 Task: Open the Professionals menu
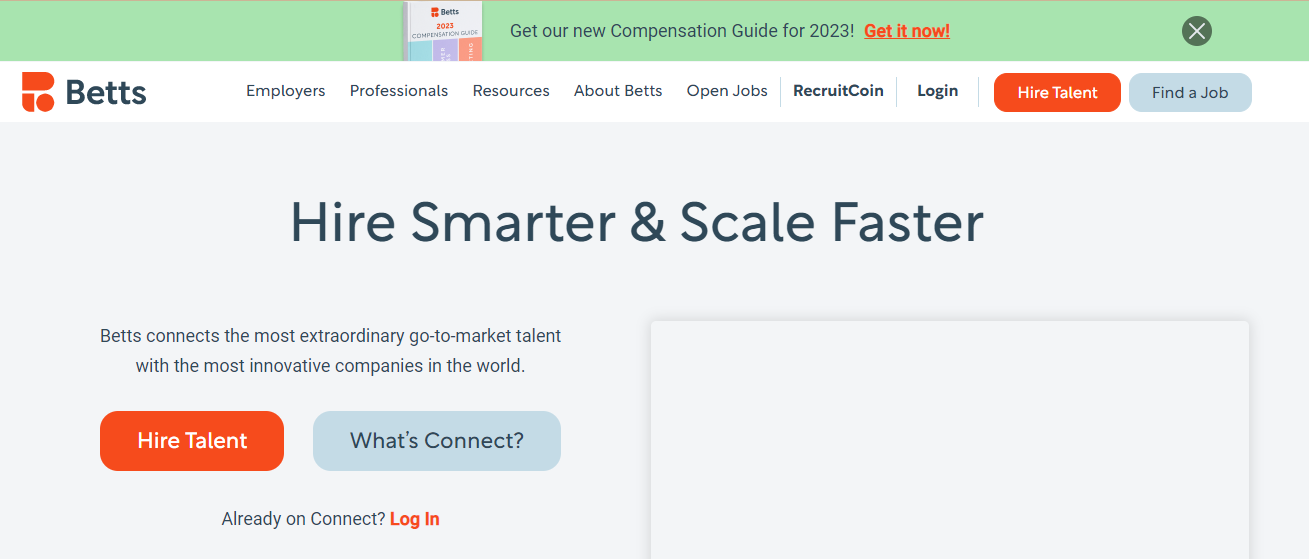tap(398, 91)
